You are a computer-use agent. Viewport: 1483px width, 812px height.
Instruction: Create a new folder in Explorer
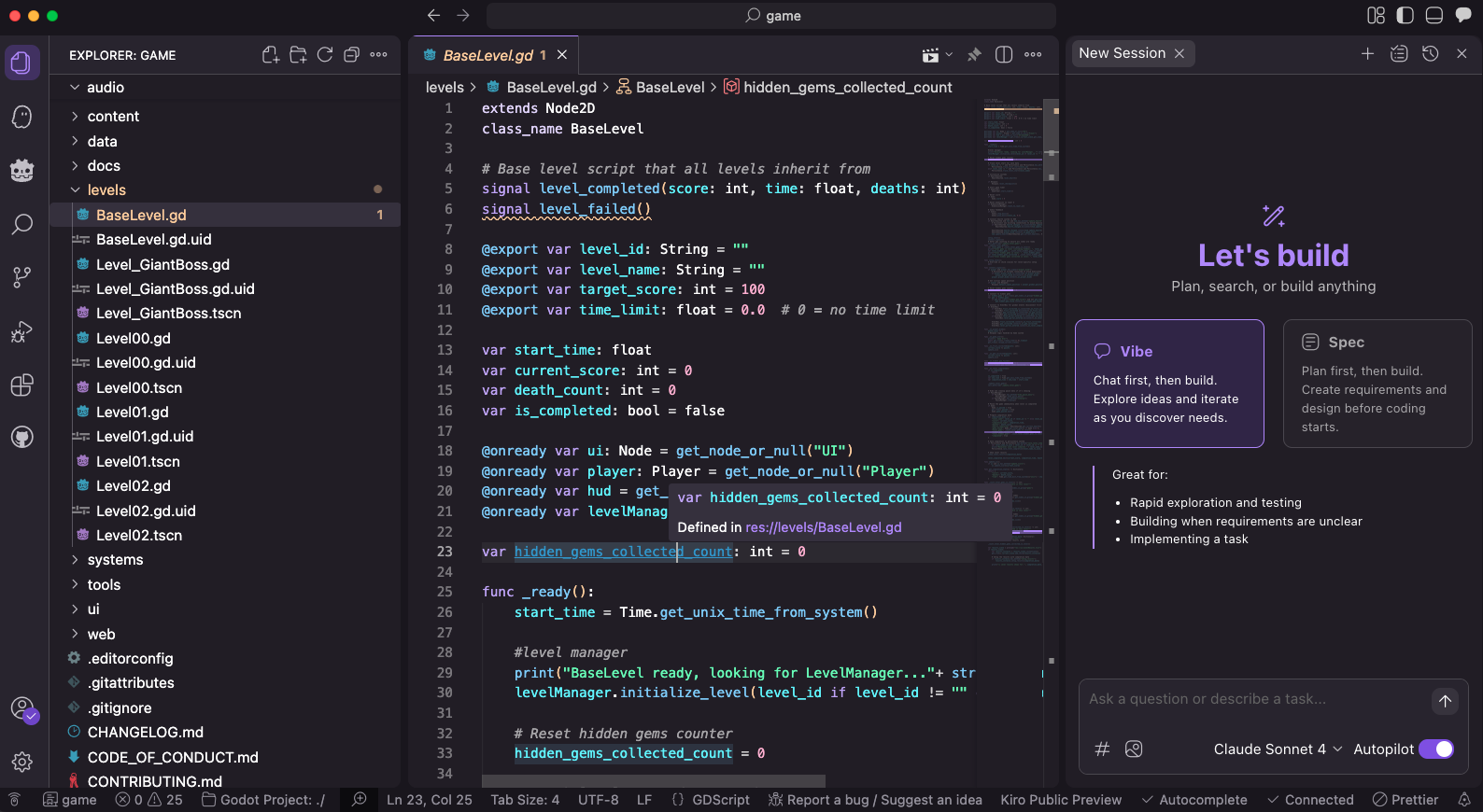298,55
